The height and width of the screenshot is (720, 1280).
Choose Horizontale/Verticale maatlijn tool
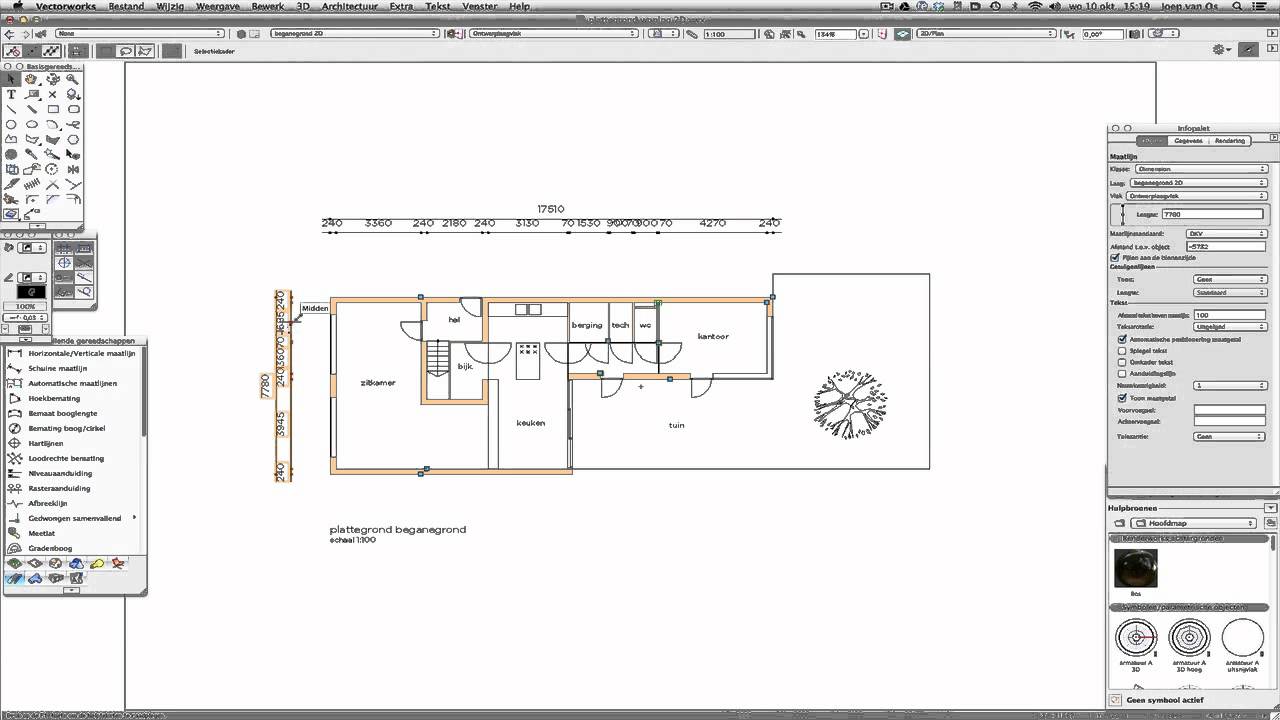pyautogui.click(x=81, y=353)
